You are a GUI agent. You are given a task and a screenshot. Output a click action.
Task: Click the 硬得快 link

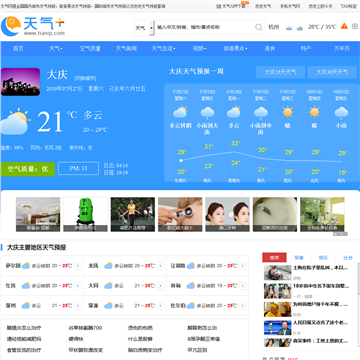click(x=76, y=339)
